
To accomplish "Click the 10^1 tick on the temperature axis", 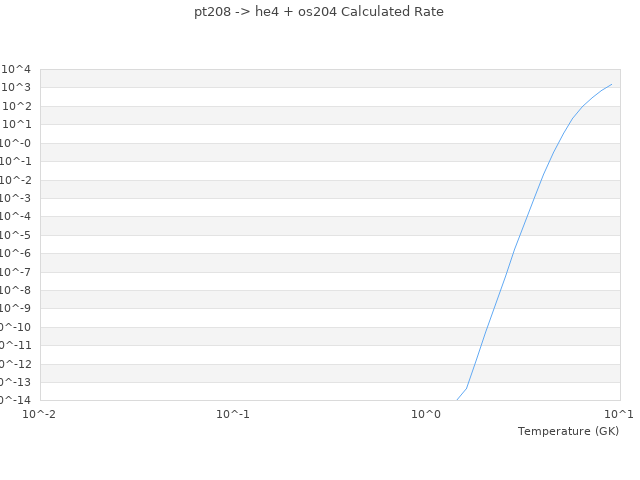I will [618, 414].
